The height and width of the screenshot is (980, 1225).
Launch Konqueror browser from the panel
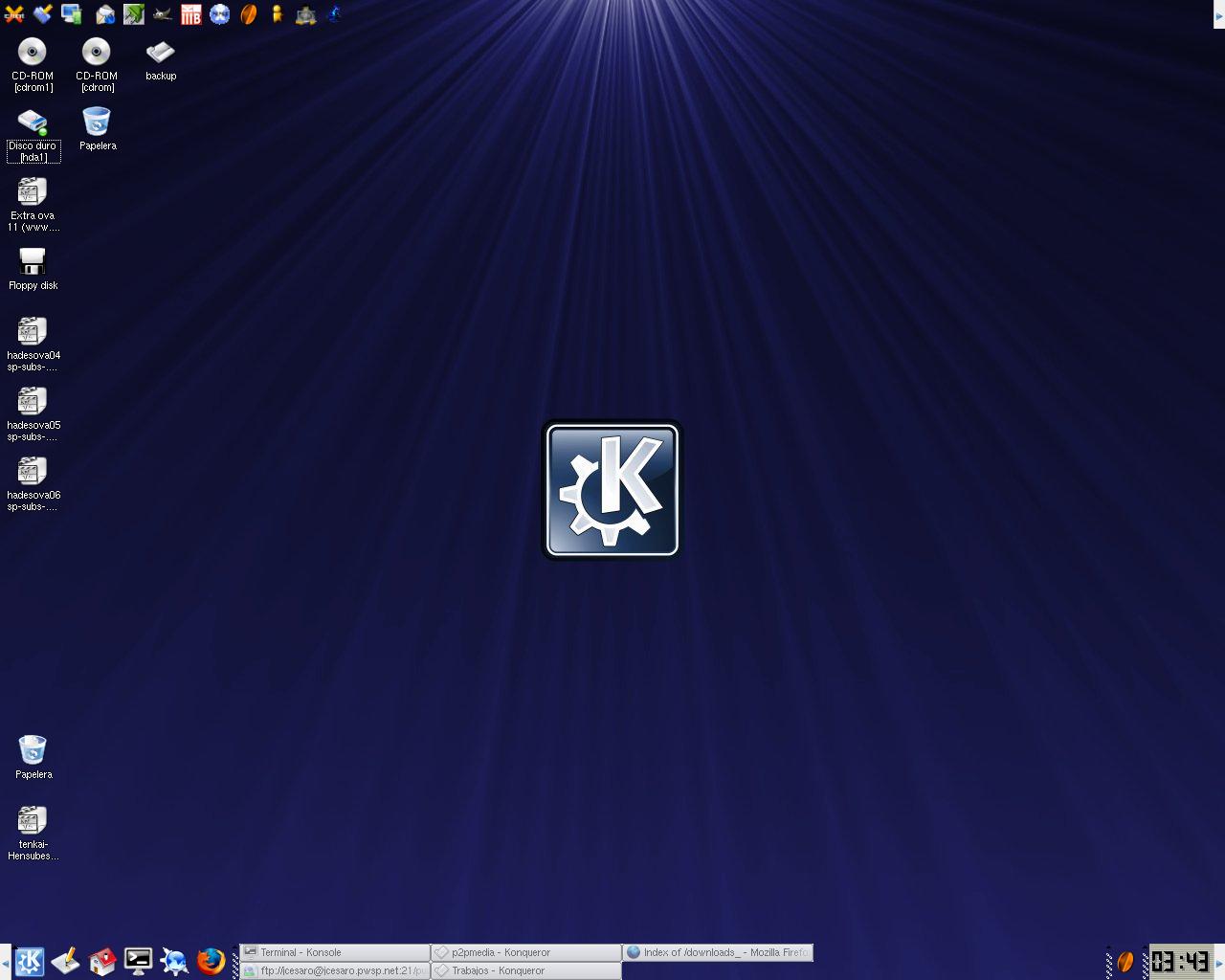(175, 961)
